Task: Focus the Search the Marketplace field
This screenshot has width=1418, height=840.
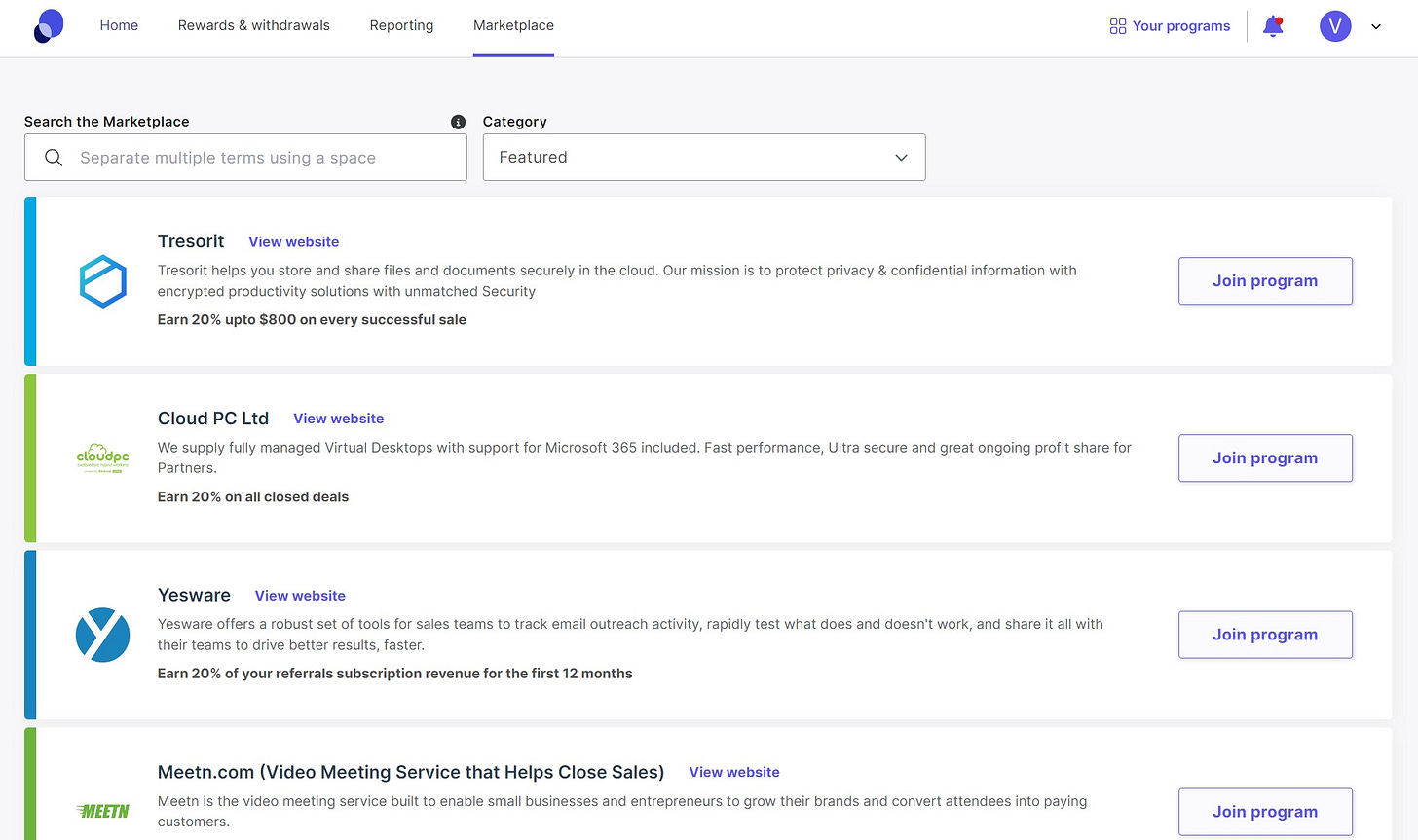Action: coord(245,157)
